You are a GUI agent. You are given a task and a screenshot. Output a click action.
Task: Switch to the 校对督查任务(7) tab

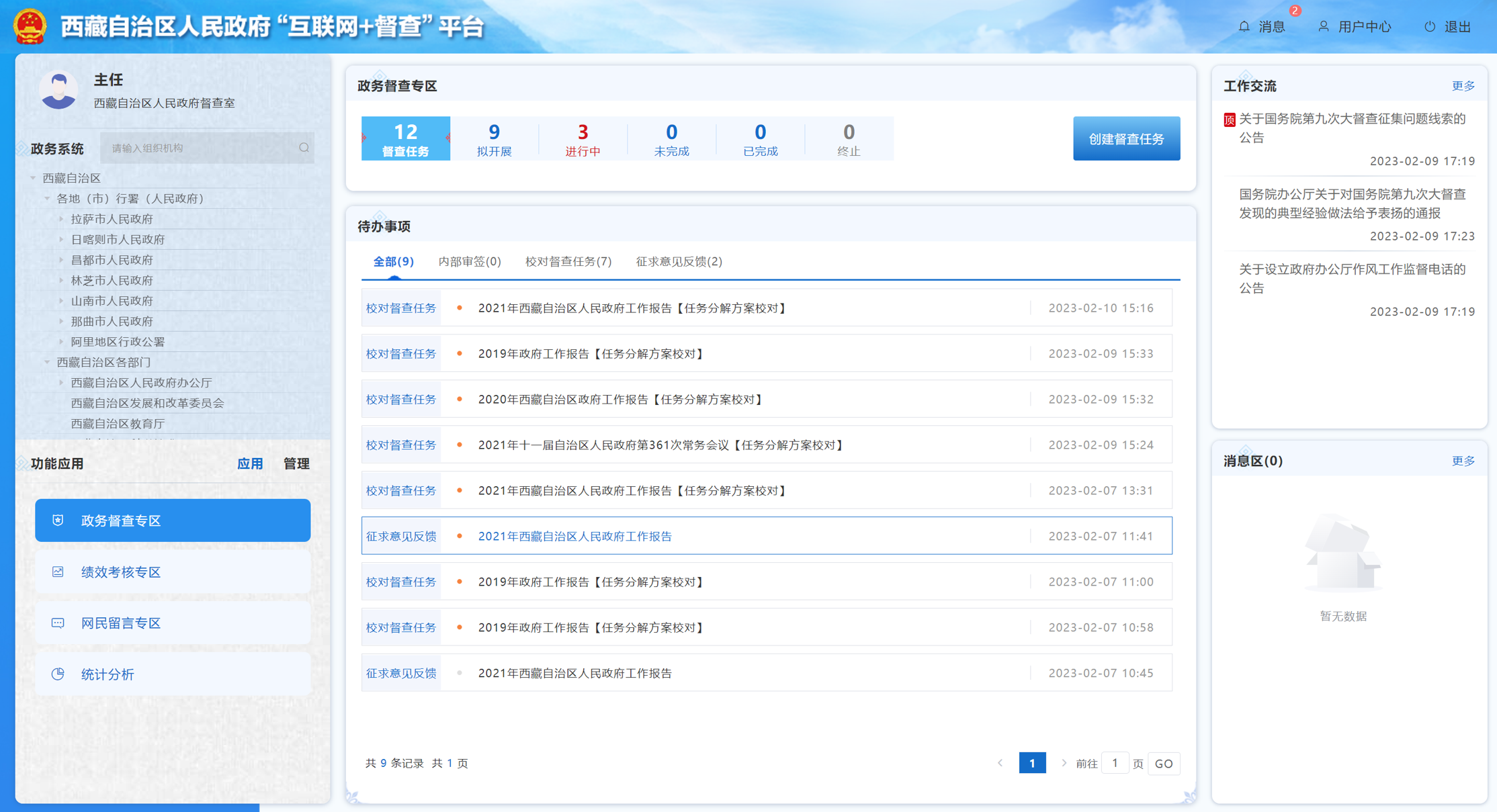(568, 261)
